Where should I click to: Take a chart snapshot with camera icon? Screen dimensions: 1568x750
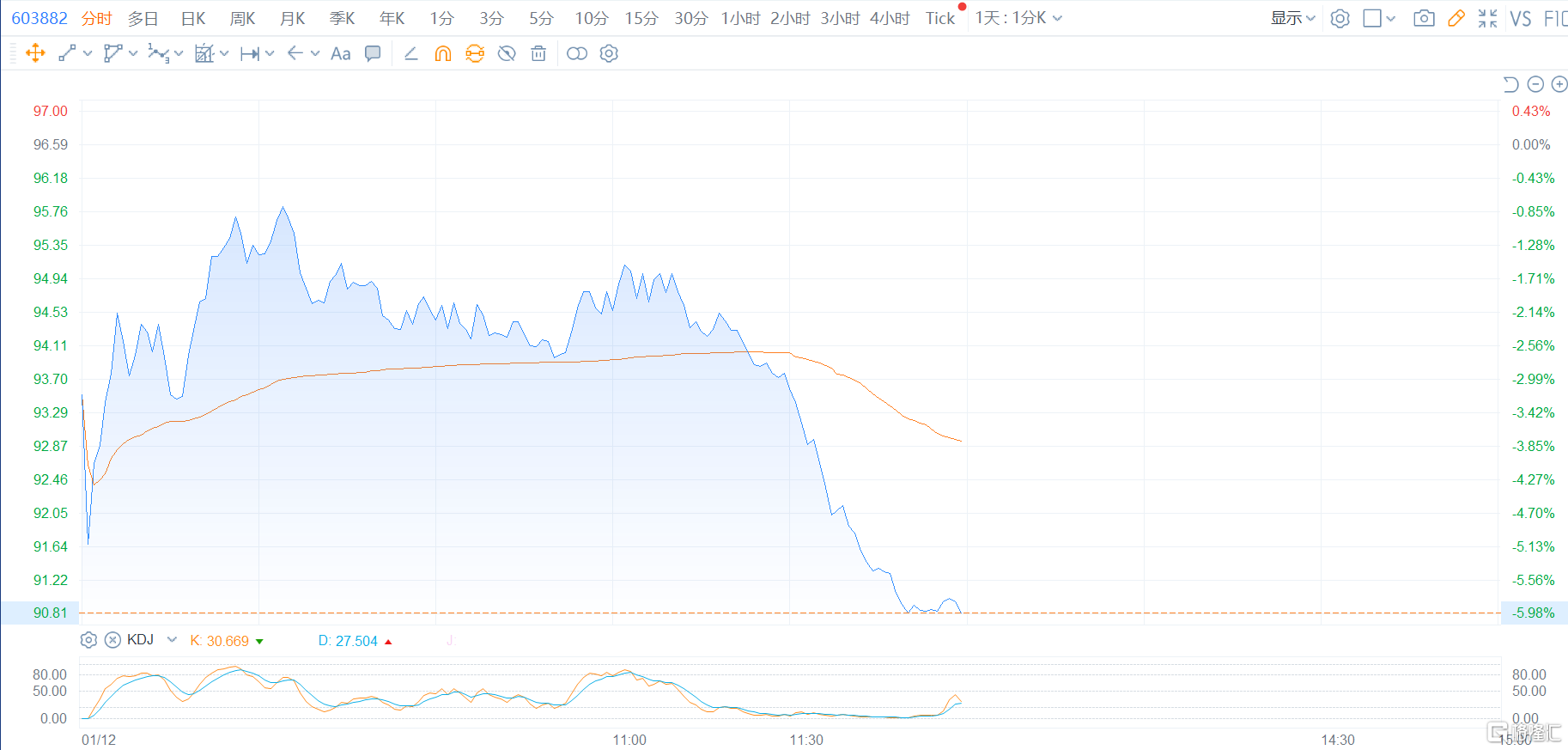[x=1424, y=18]
